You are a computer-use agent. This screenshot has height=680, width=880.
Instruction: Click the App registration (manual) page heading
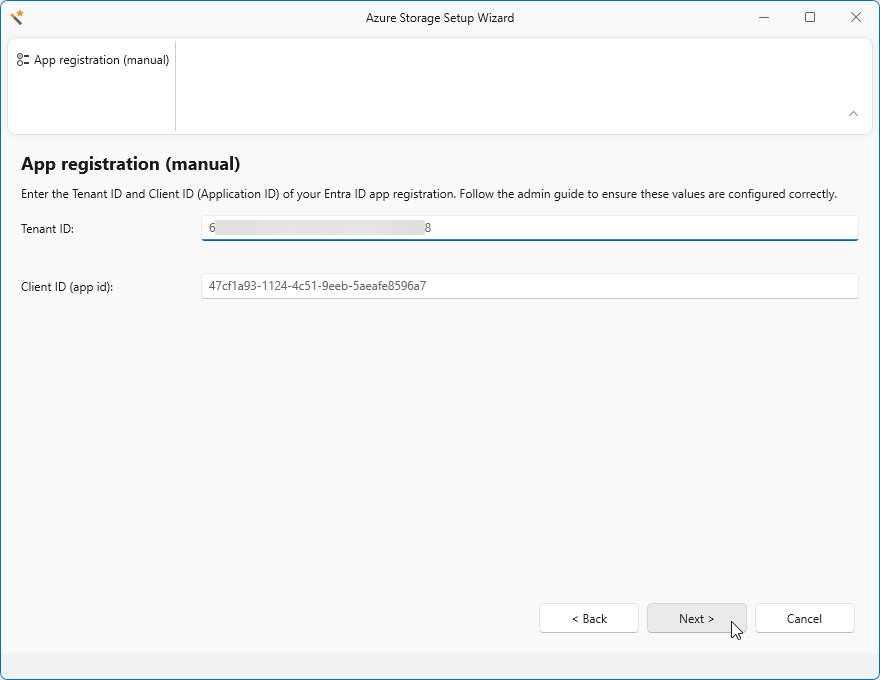(131, 164)
